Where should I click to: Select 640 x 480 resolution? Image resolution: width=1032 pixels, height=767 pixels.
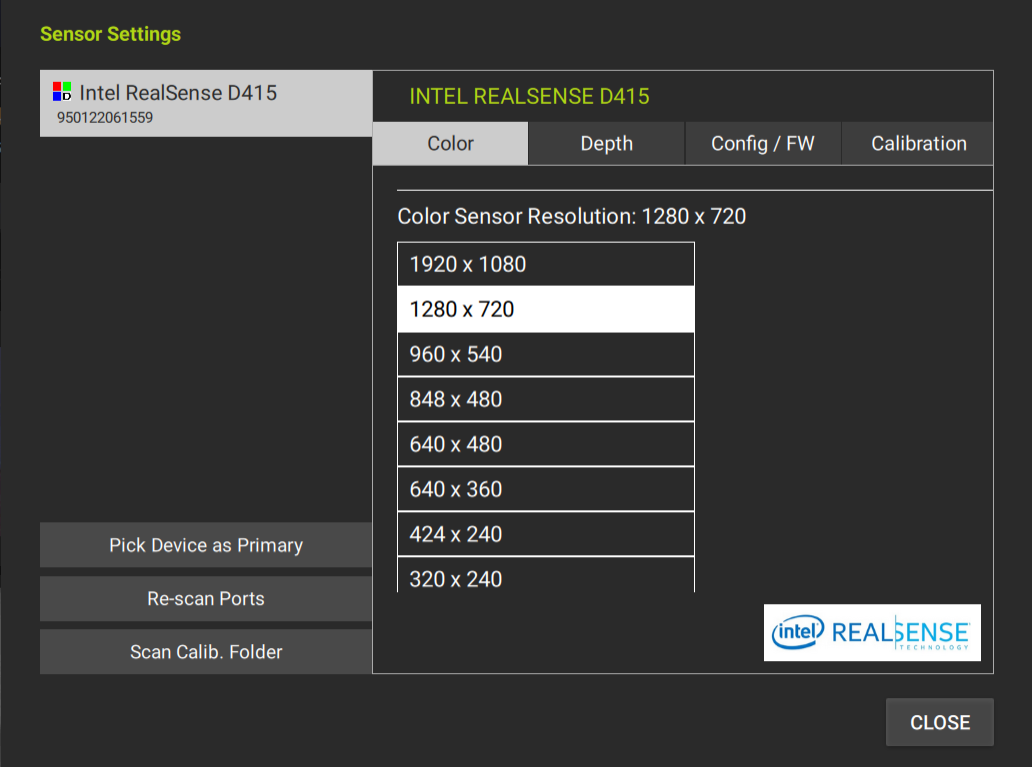pos(546,444)
